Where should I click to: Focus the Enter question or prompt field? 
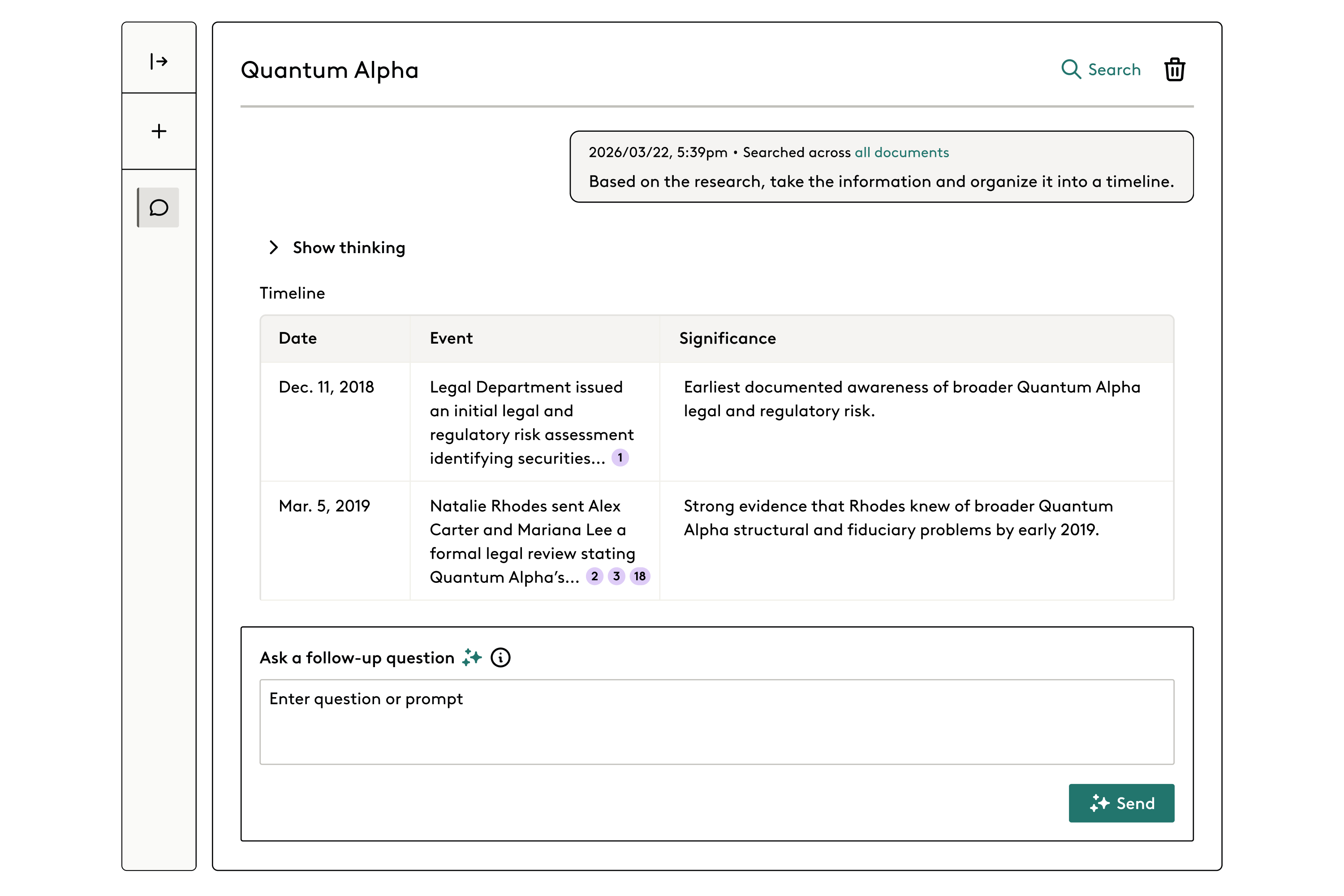coord(716,722)
